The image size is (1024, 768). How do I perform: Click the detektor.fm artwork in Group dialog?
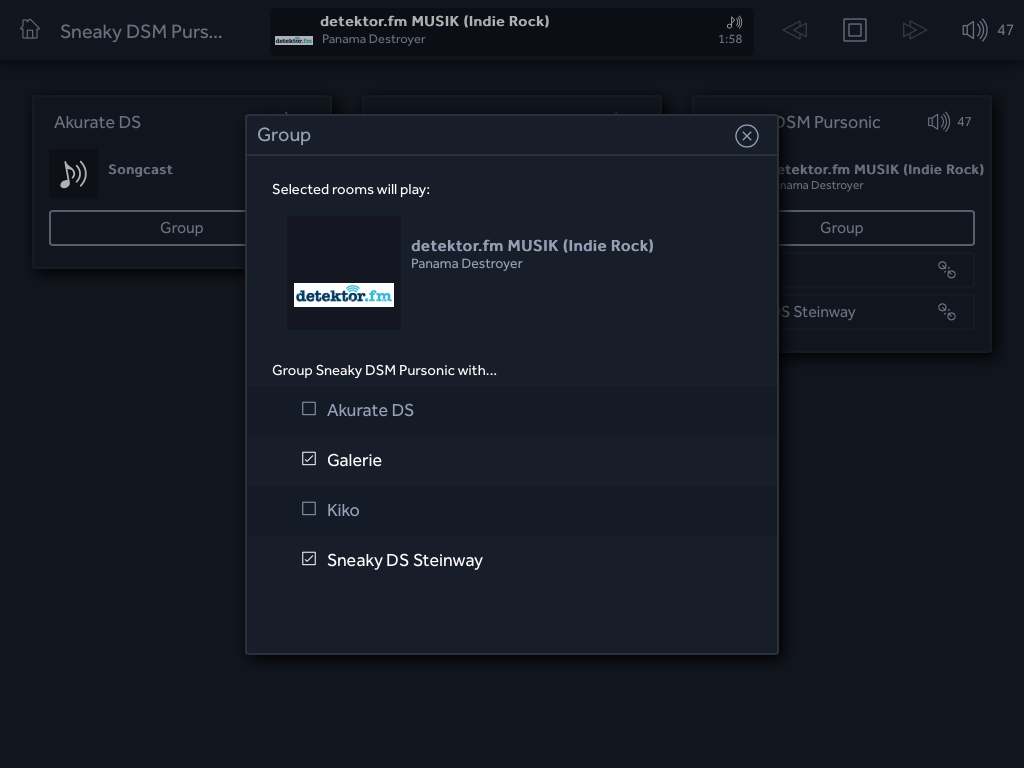pyautogui.click(x=344, y=273)
